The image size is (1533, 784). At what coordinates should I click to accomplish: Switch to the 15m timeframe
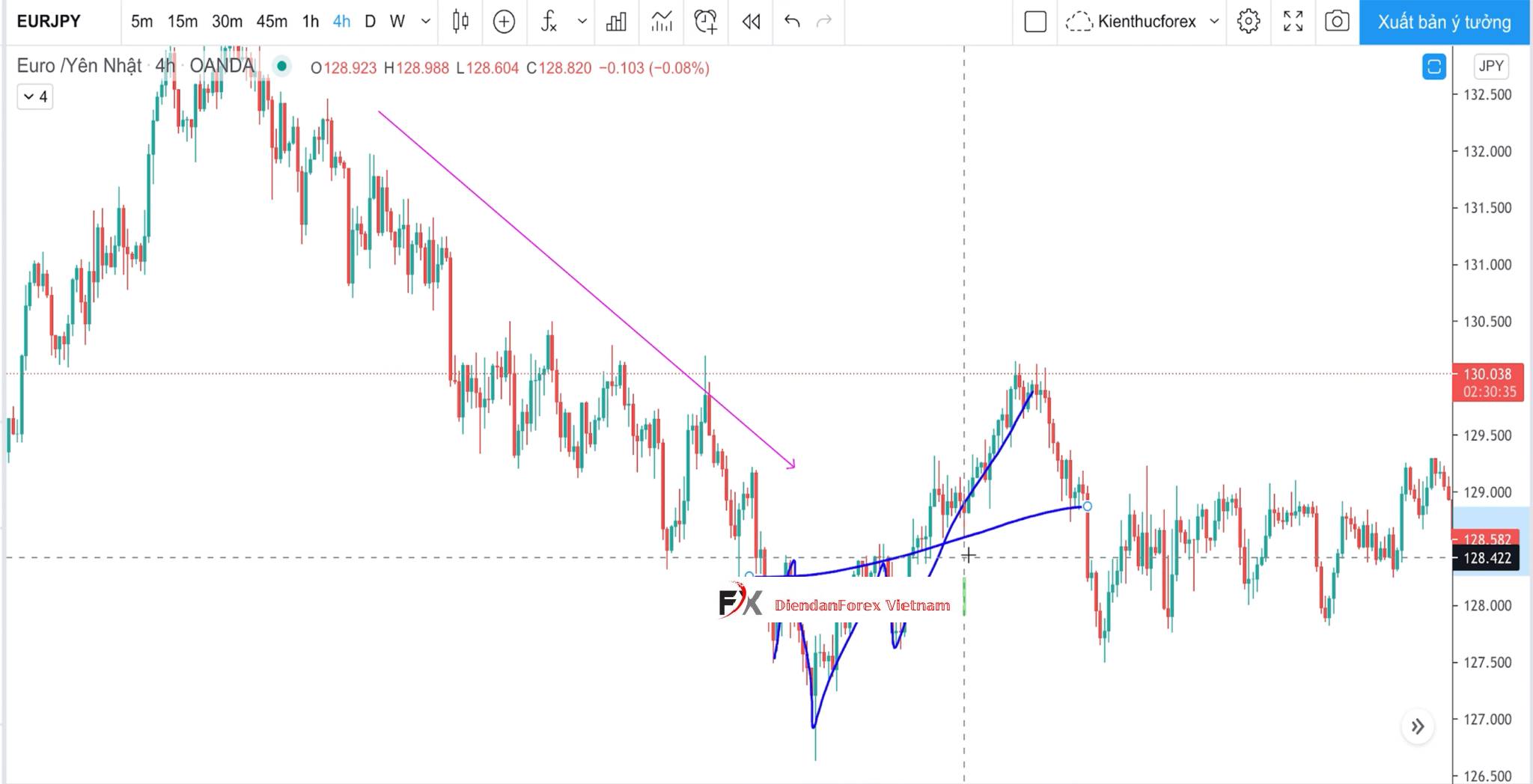183,22
